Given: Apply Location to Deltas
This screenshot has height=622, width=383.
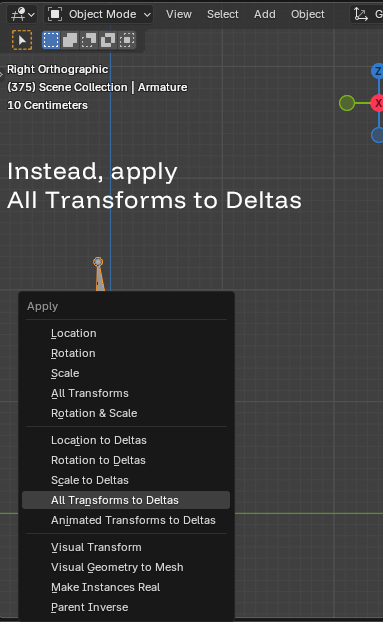Looking at the screenshot, I should (126, 440).
